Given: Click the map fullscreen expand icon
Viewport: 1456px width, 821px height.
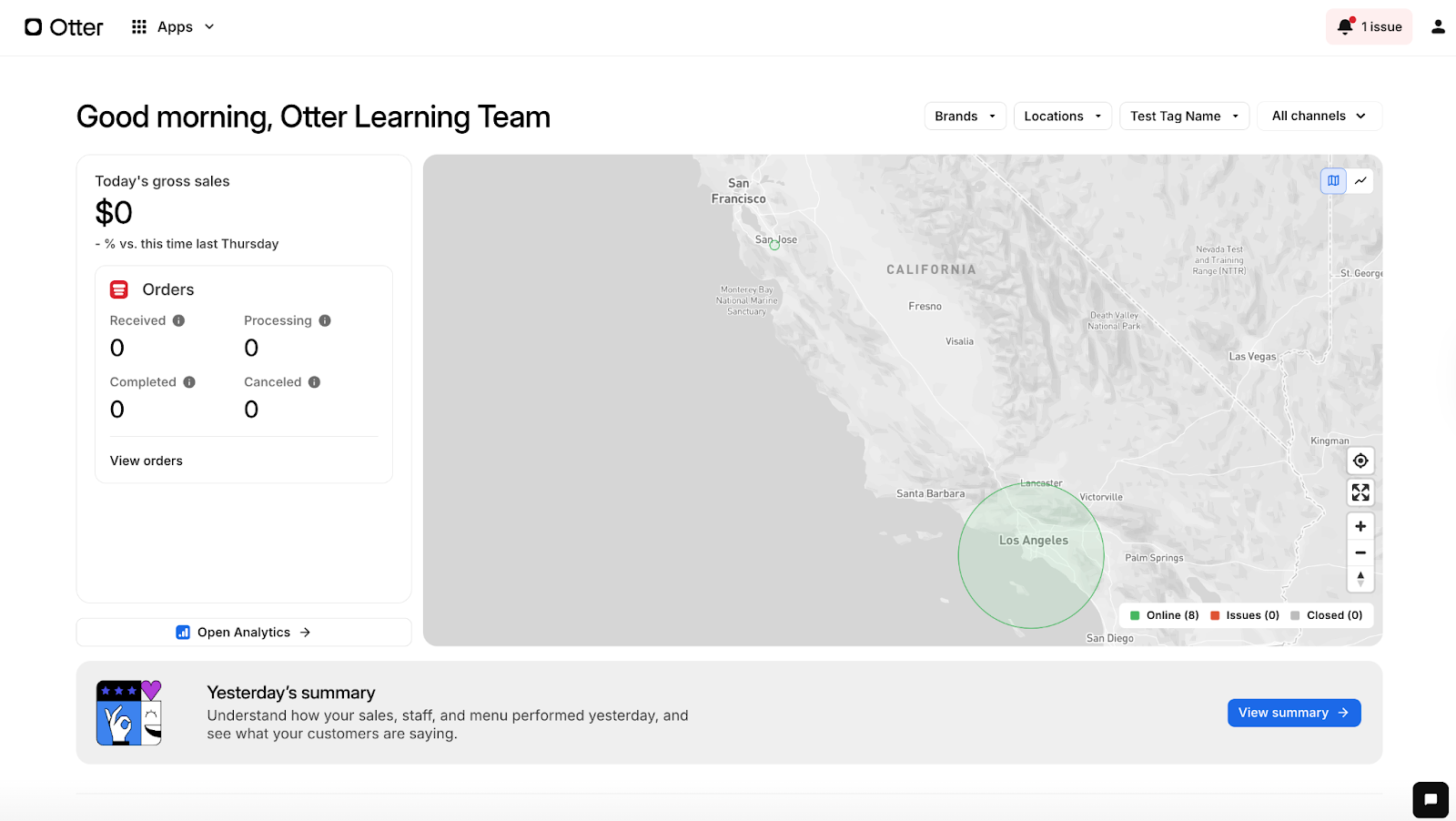Looking at the screenshot, I should coord(1360,492).
